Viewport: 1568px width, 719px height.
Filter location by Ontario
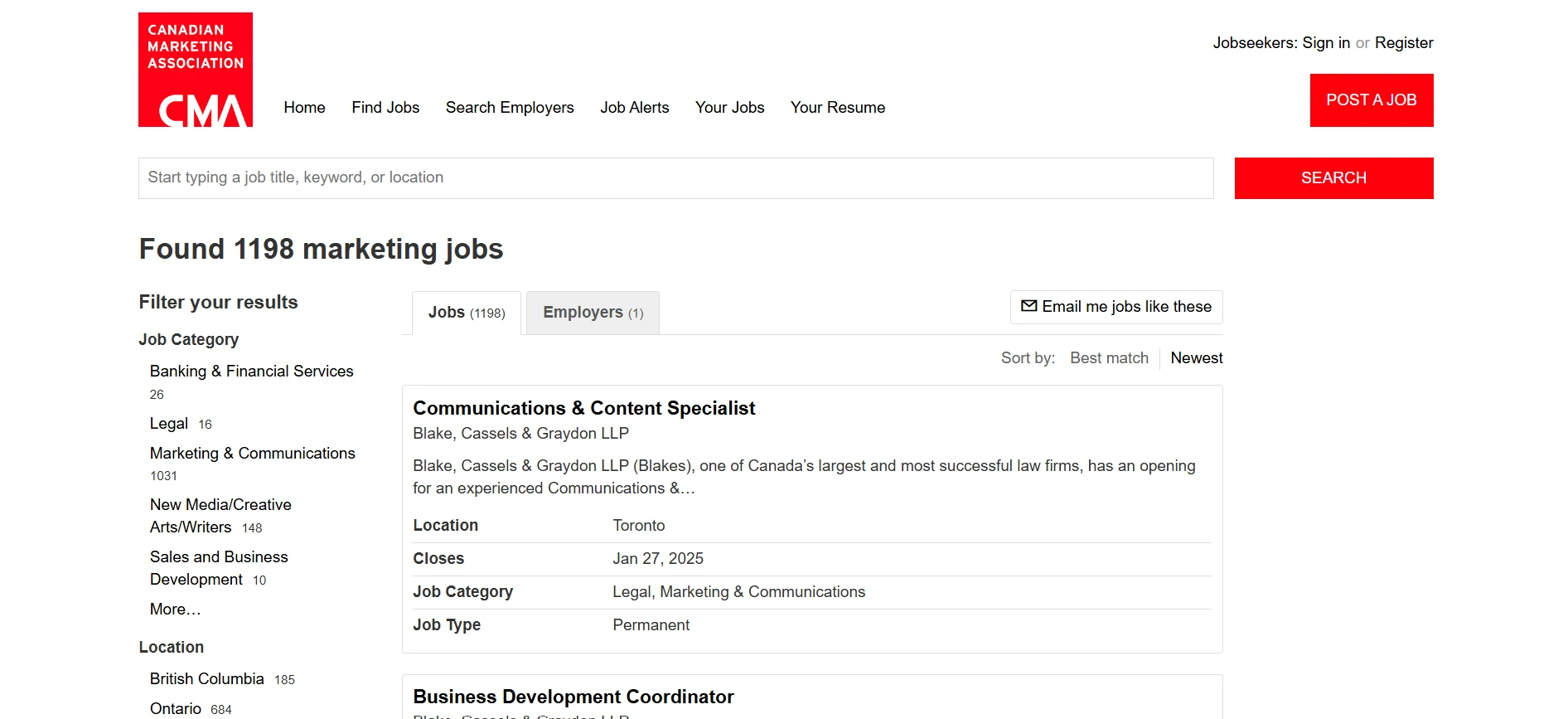(176, 708)
